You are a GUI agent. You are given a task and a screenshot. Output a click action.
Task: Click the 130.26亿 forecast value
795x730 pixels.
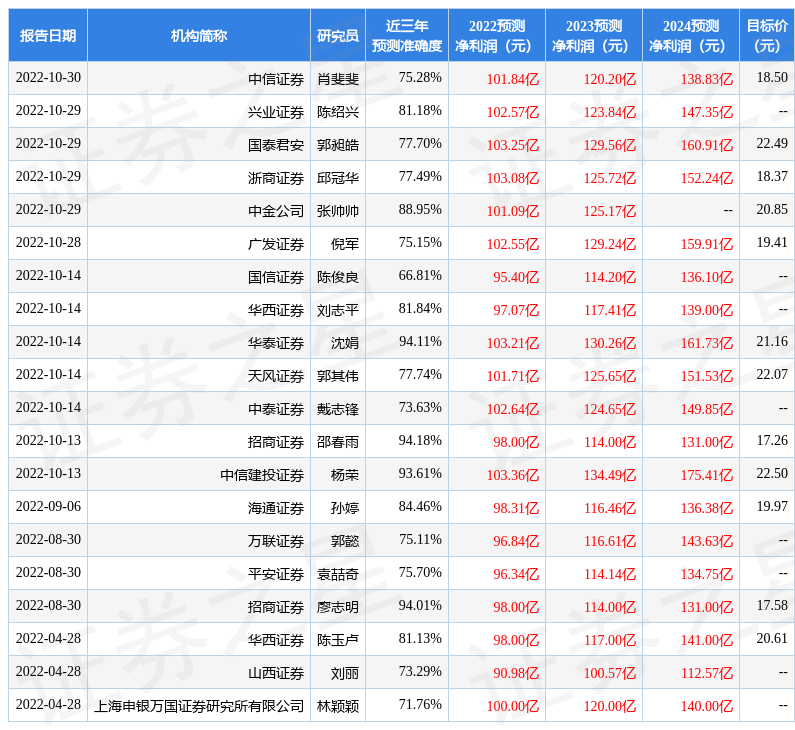tap(610, 343)
